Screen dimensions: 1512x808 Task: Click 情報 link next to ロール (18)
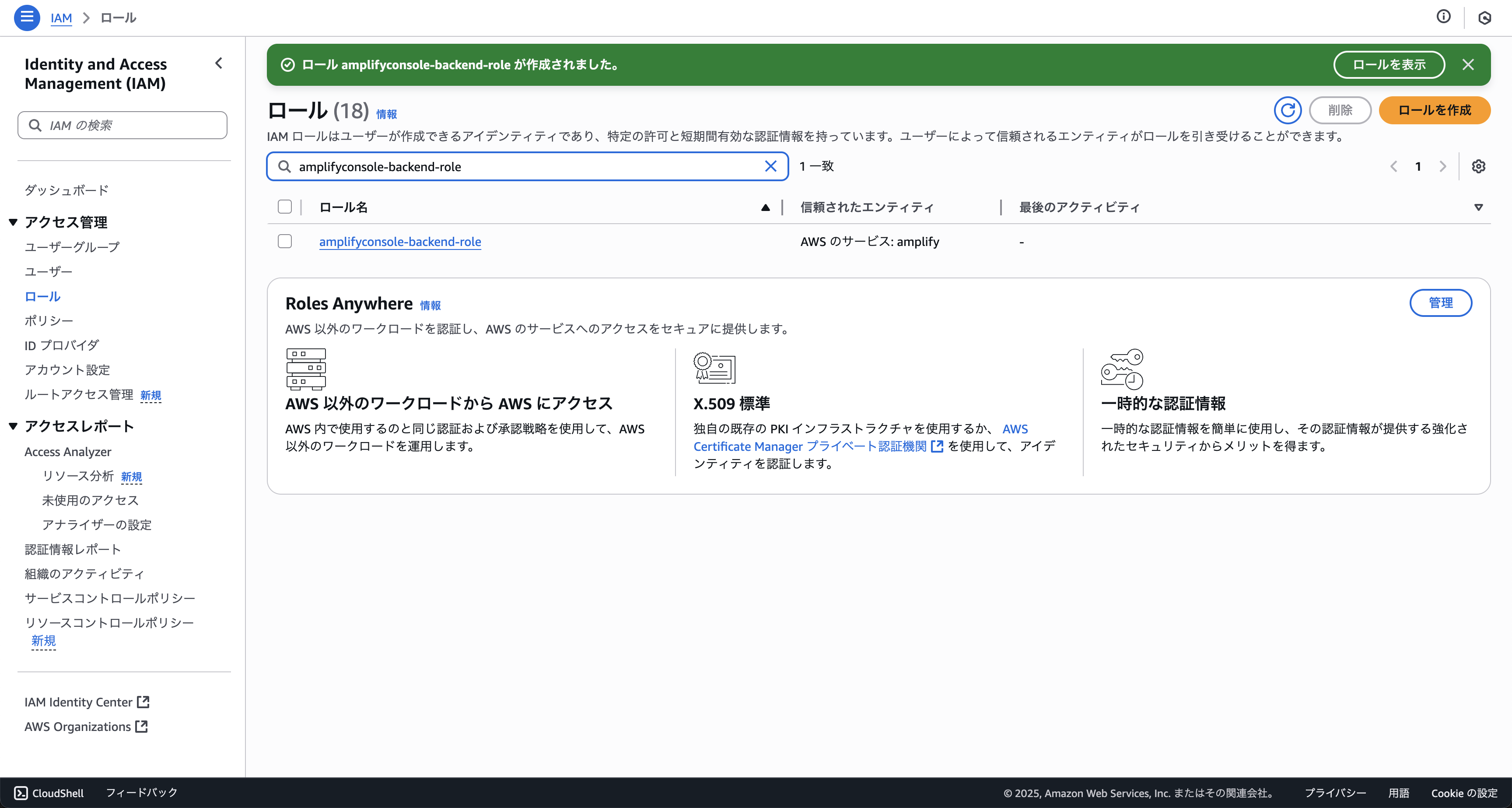click(x=386, y=114)
